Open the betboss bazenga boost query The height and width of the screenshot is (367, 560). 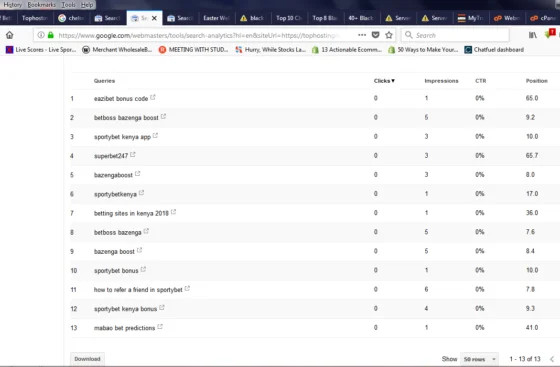click(x=126, y=118)
